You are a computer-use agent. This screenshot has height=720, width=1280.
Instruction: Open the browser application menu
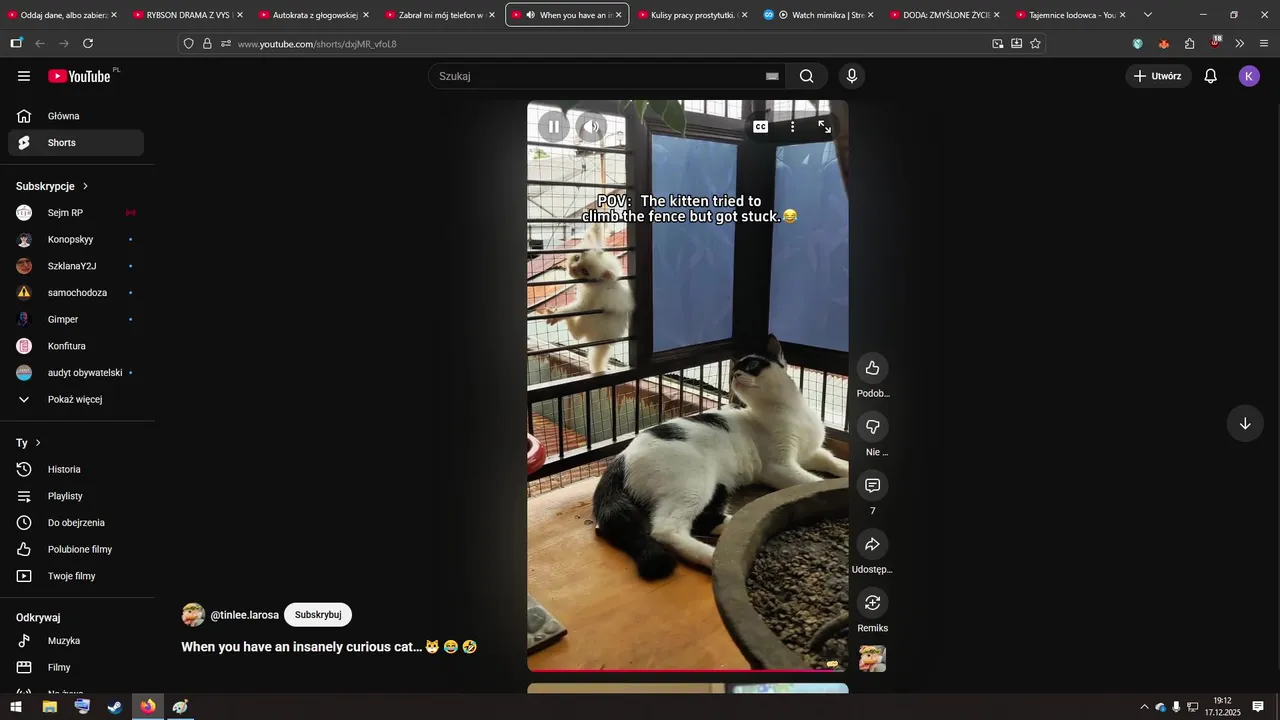click(1264, 44)
